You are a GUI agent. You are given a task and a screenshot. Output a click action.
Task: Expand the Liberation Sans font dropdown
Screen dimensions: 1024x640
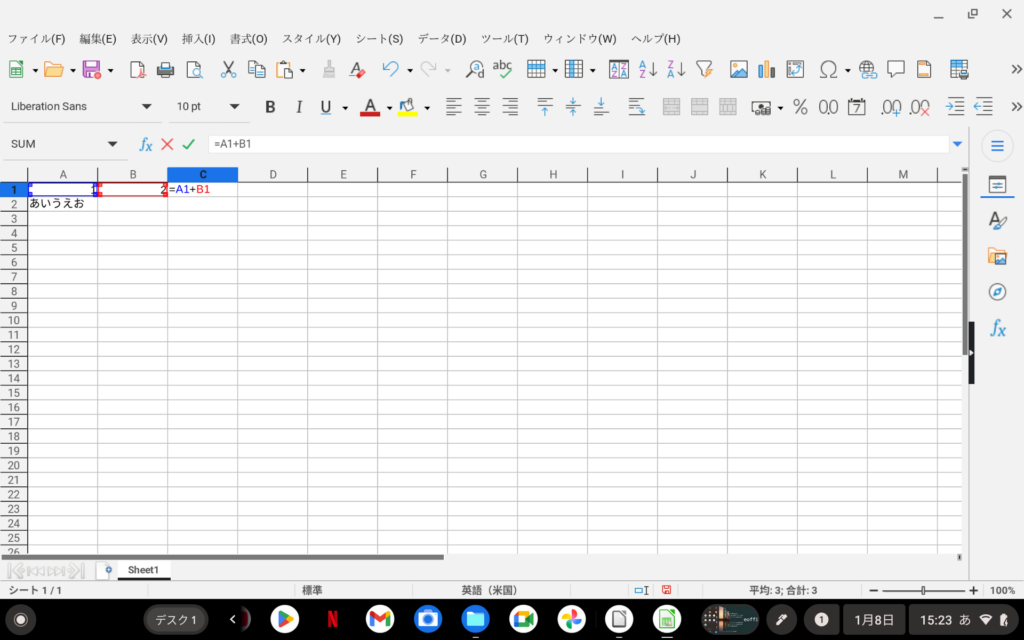point(146,107)
